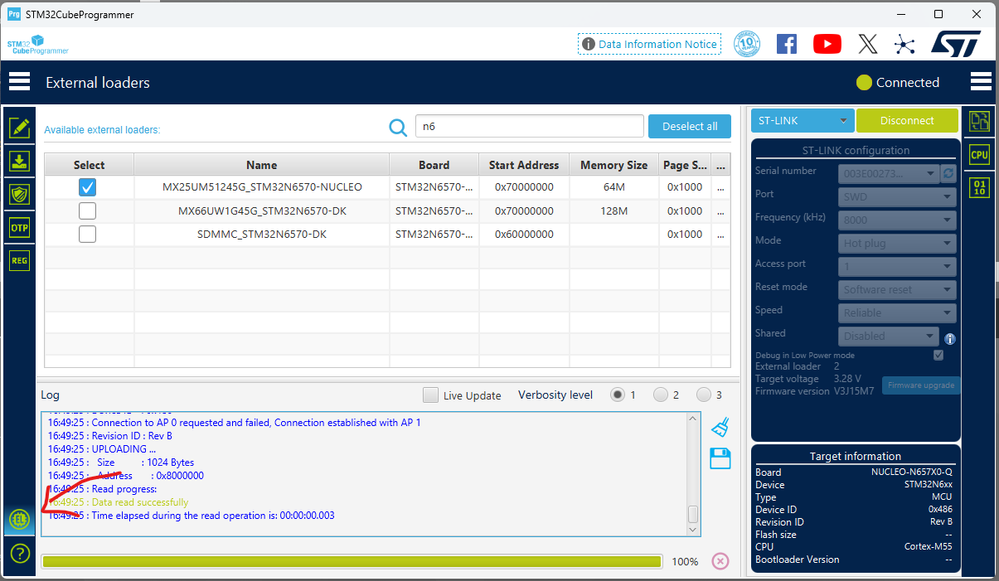Click the log scrollbar down arrow
The image size is (999, 581).
click(693, 529)
